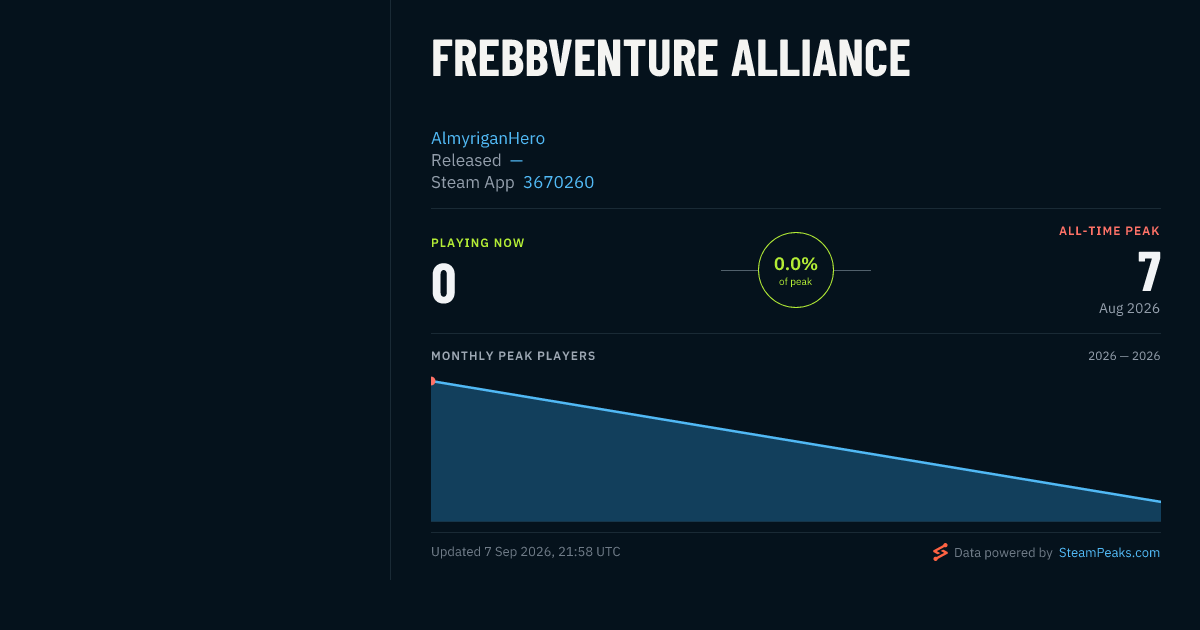
Task: Click the Playing Now label
Action: (478, 243)
